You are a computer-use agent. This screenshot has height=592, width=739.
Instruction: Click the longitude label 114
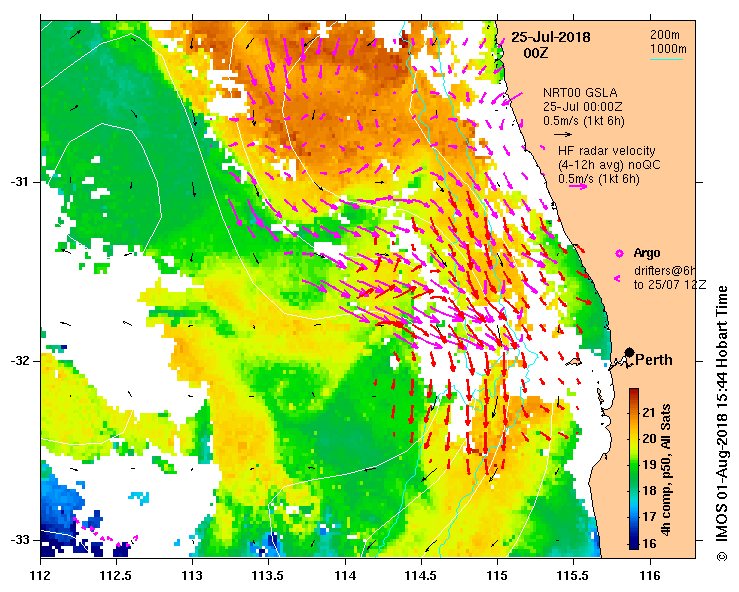coord(345,576)
